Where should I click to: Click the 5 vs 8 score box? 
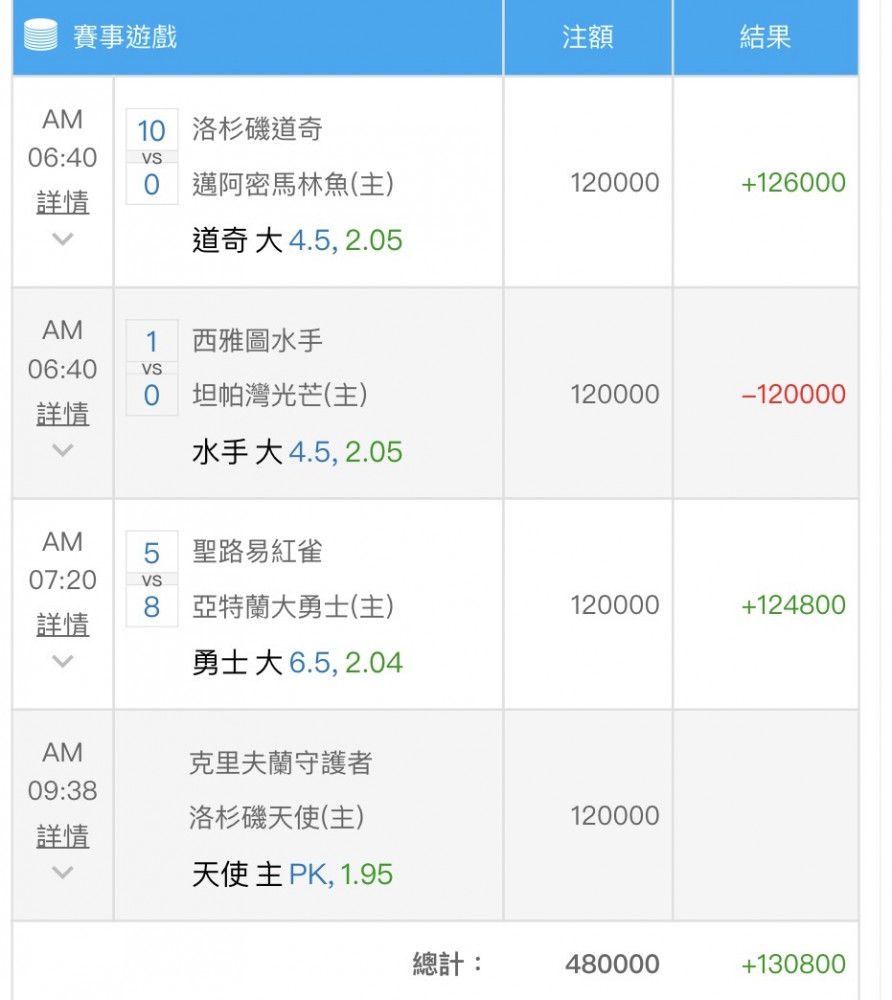click(x=152, y=579)
